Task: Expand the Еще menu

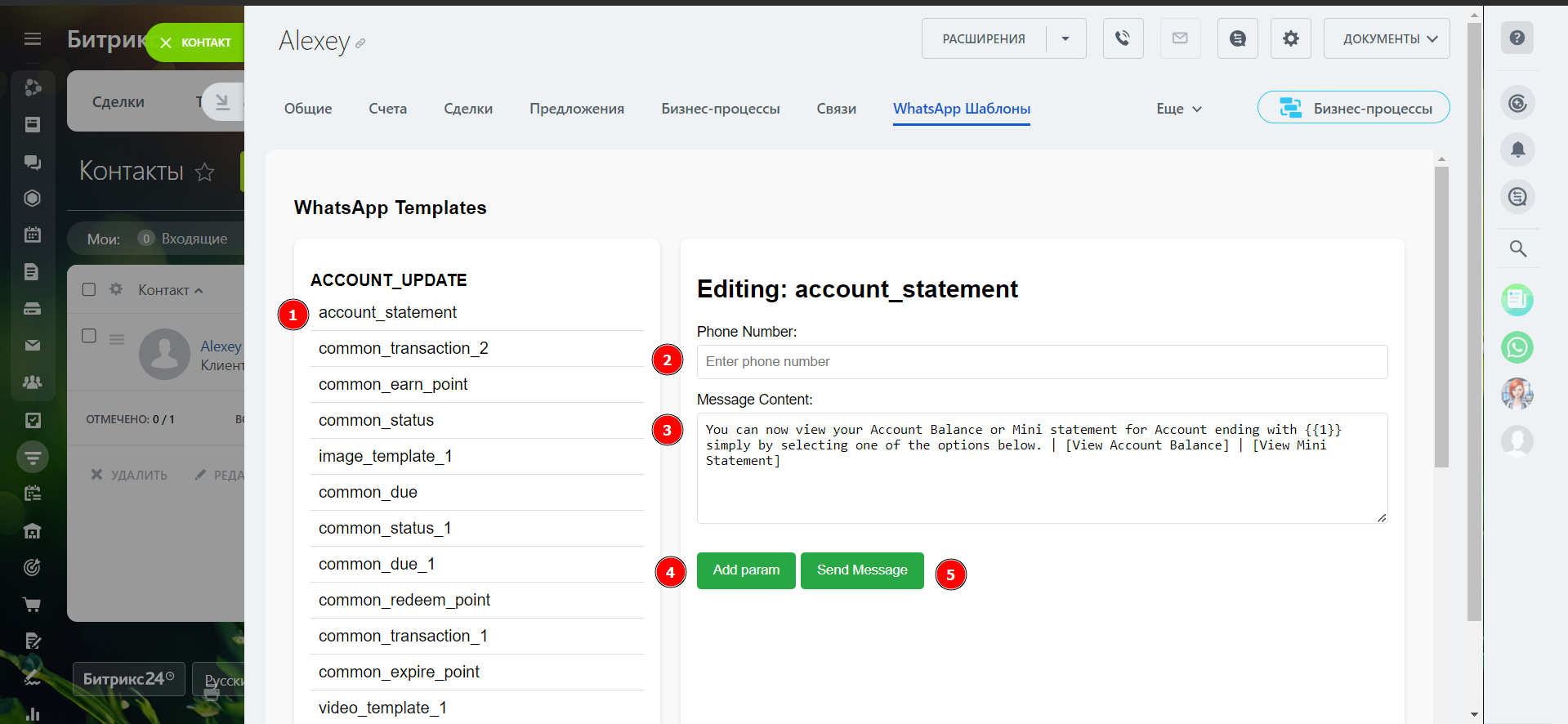Action: point(1178,109)
